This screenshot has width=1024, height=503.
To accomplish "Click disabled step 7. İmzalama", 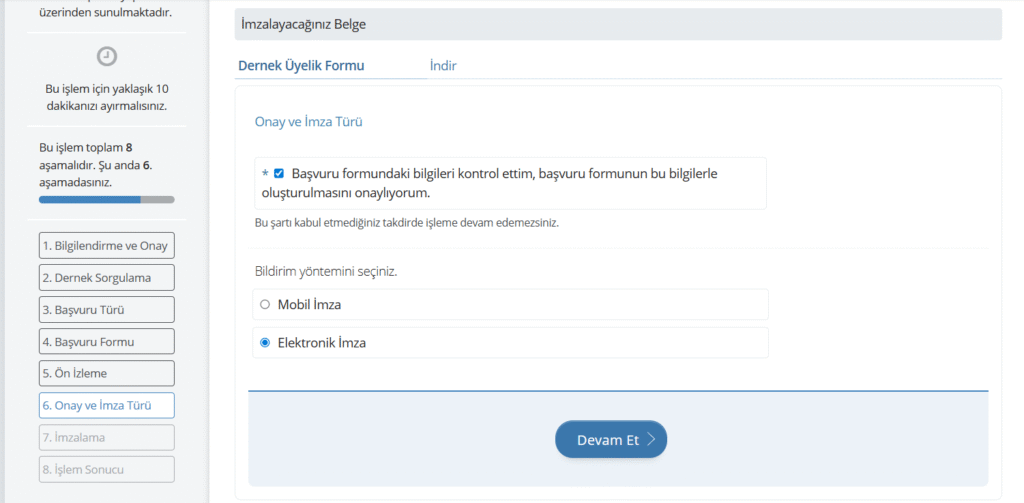I will (106, 437).
